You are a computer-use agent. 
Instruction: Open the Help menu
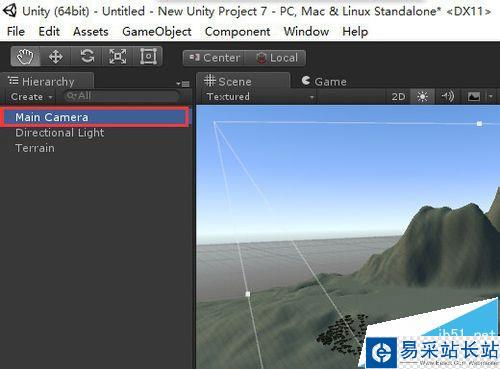pos(355,31)
